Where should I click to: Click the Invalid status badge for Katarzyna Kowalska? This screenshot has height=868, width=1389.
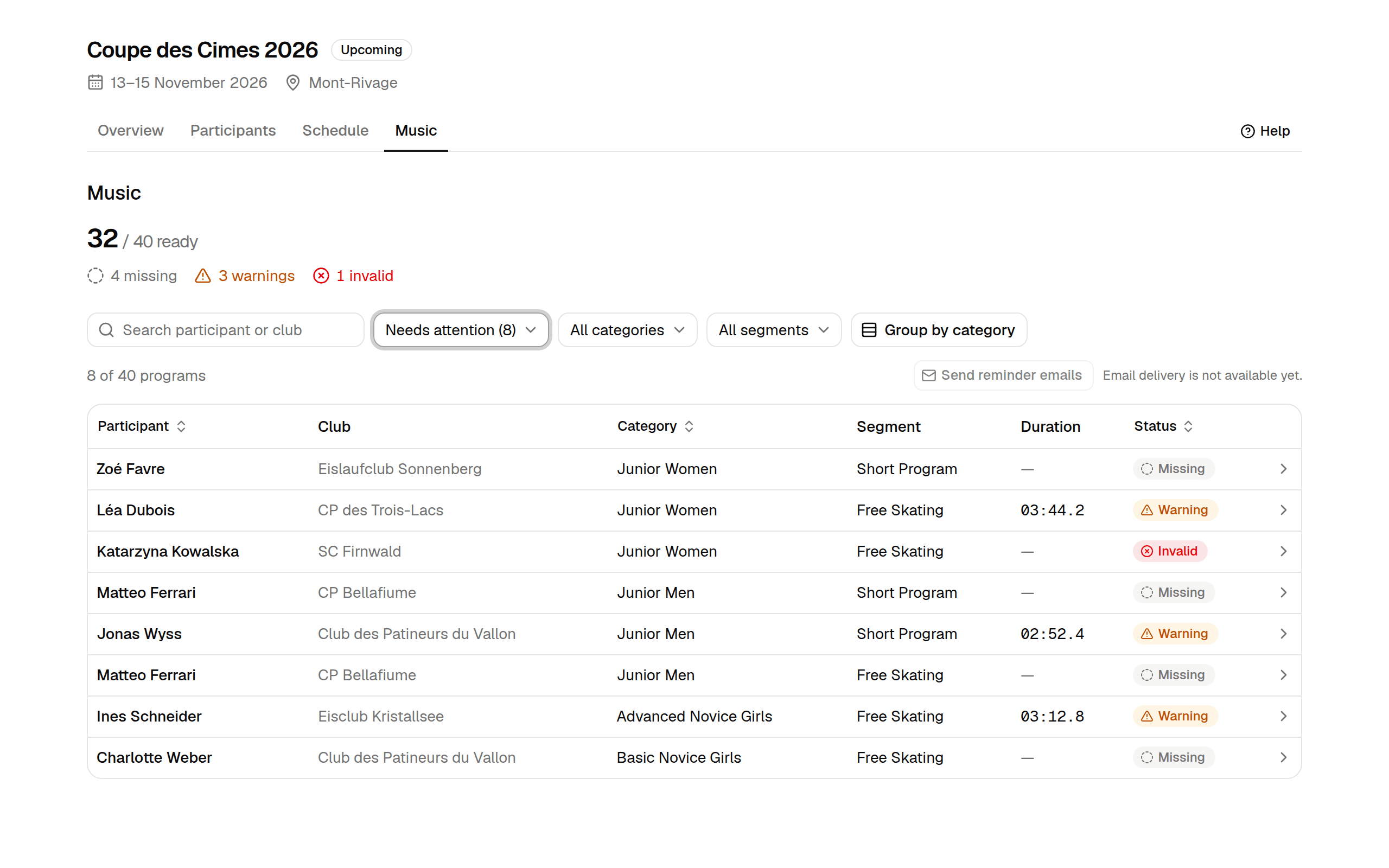[1169, 552]
